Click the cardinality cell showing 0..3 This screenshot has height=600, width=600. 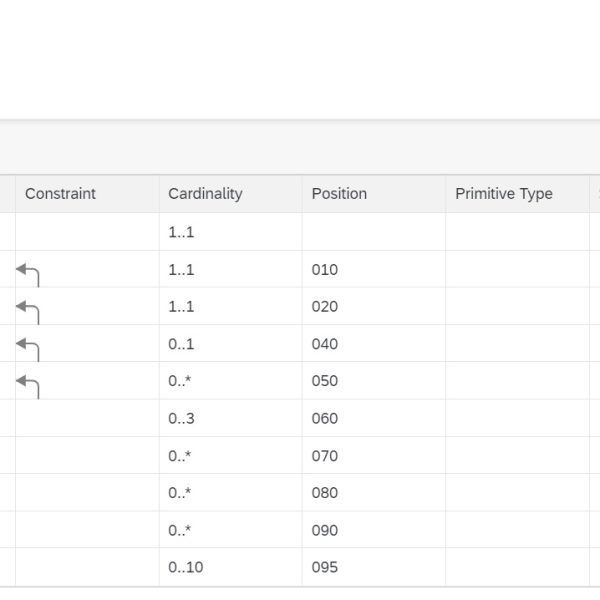coord(181,419)
